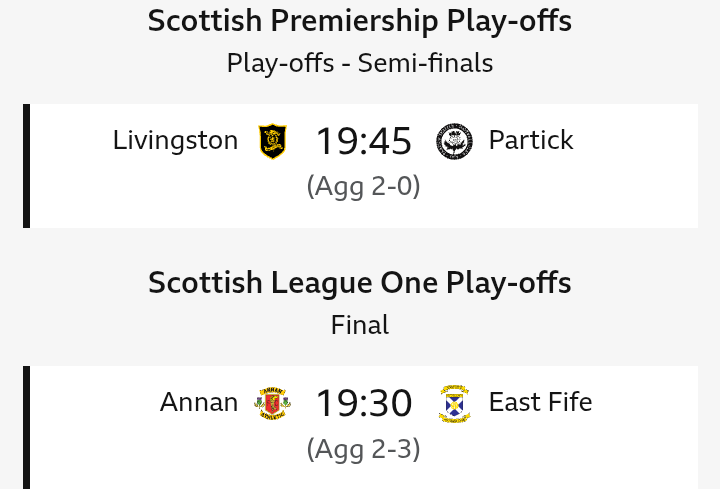
Task: Select the Partick team name
Action: [x=531, y=140]
